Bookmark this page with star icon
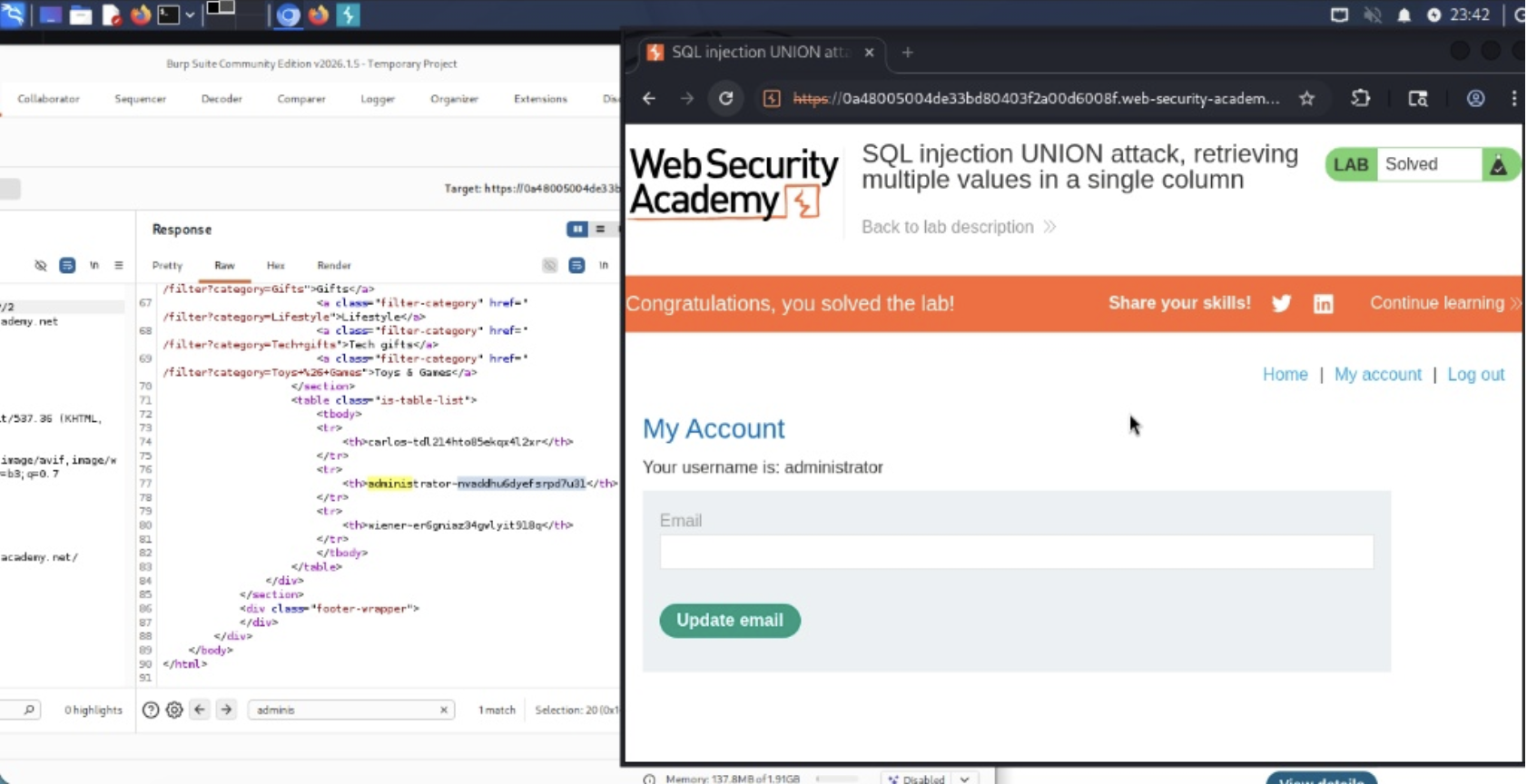 tap(1306, 98)
